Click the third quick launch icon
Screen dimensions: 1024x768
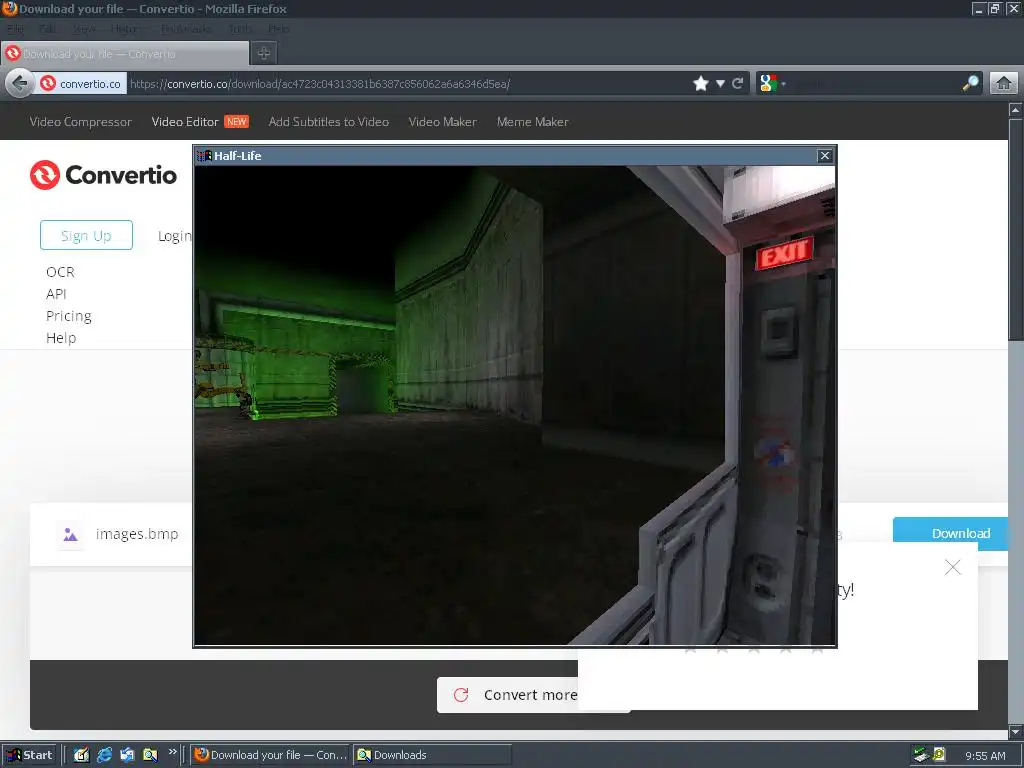(x=127, y=755)
